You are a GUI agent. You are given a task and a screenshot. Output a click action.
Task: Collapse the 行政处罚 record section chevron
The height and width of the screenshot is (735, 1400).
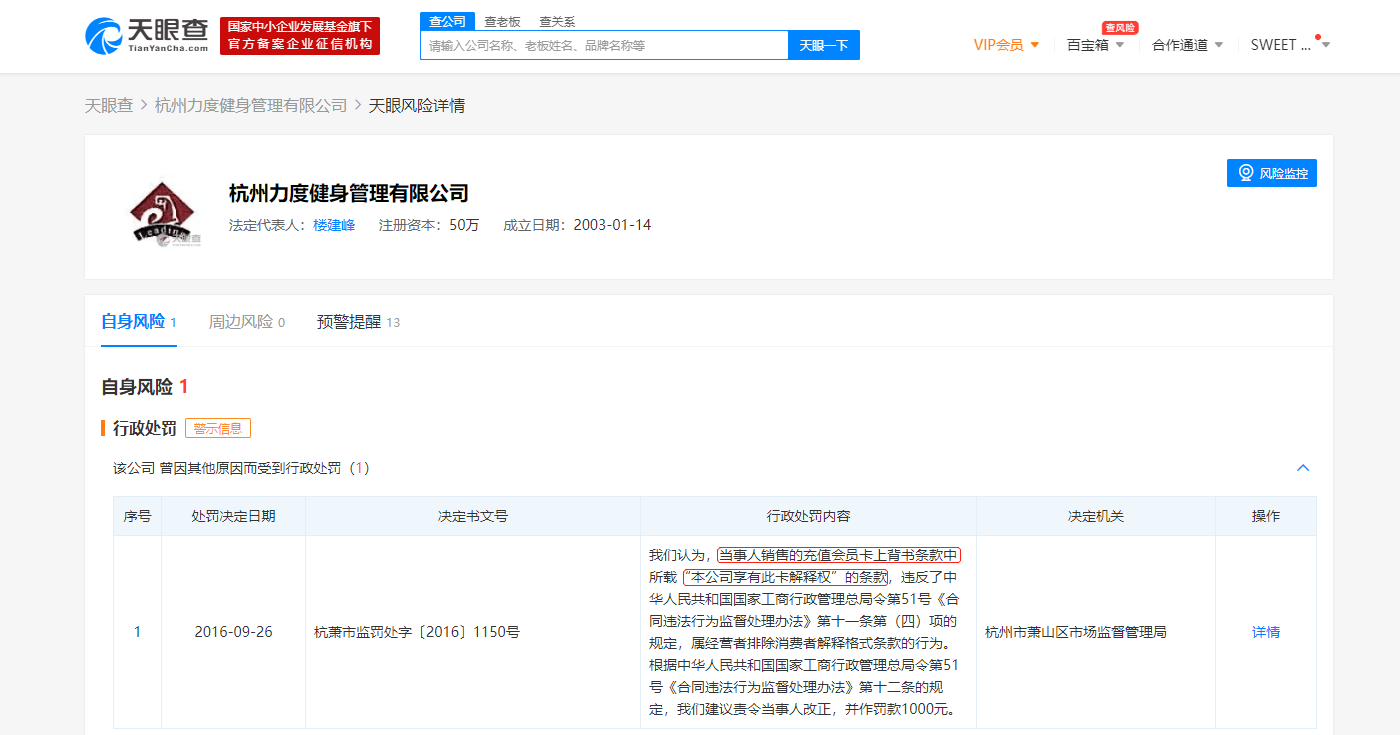[1303, 468]
